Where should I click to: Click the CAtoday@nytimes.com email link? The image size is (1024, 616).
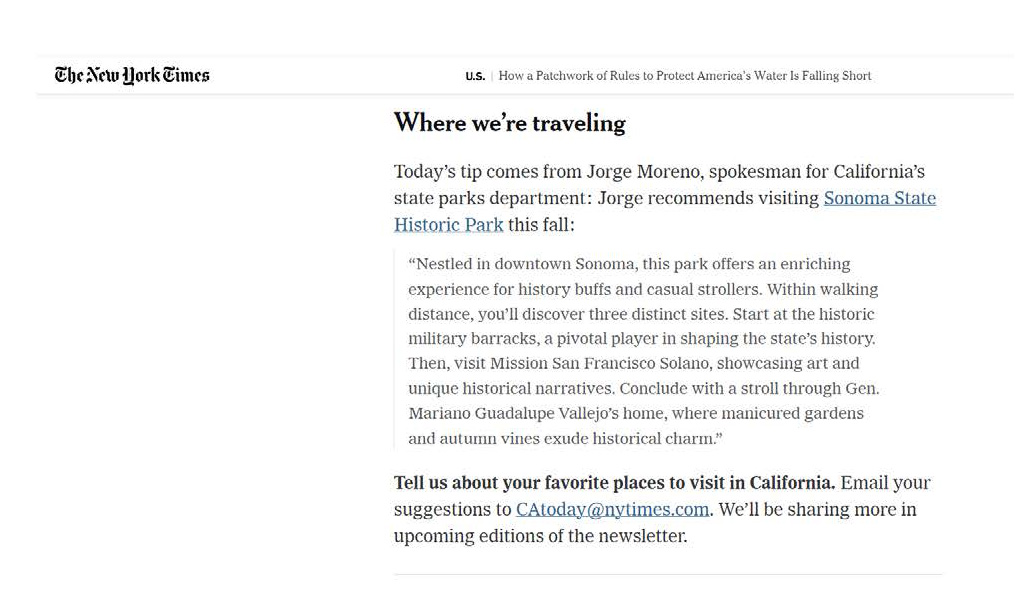(x=612, y=510)
